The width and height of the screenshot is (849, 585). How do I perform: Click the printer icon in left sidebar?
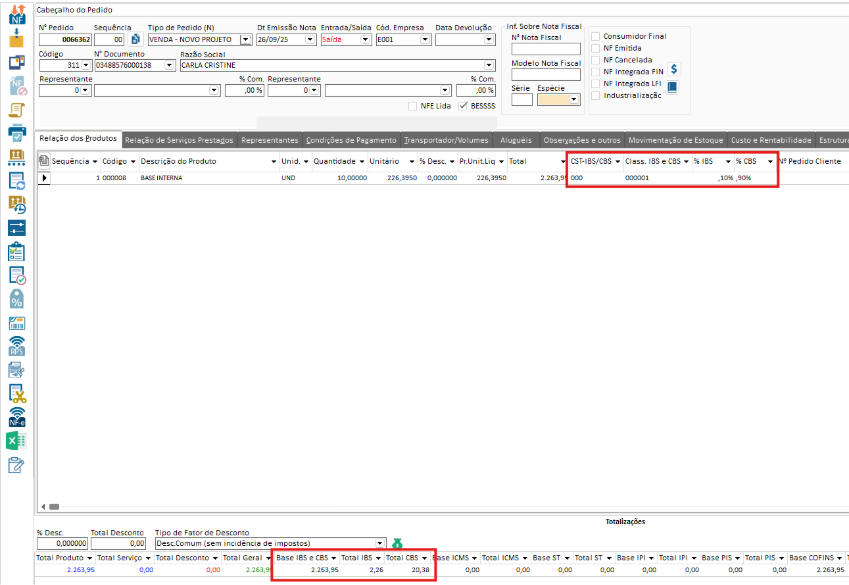[15, 132]
